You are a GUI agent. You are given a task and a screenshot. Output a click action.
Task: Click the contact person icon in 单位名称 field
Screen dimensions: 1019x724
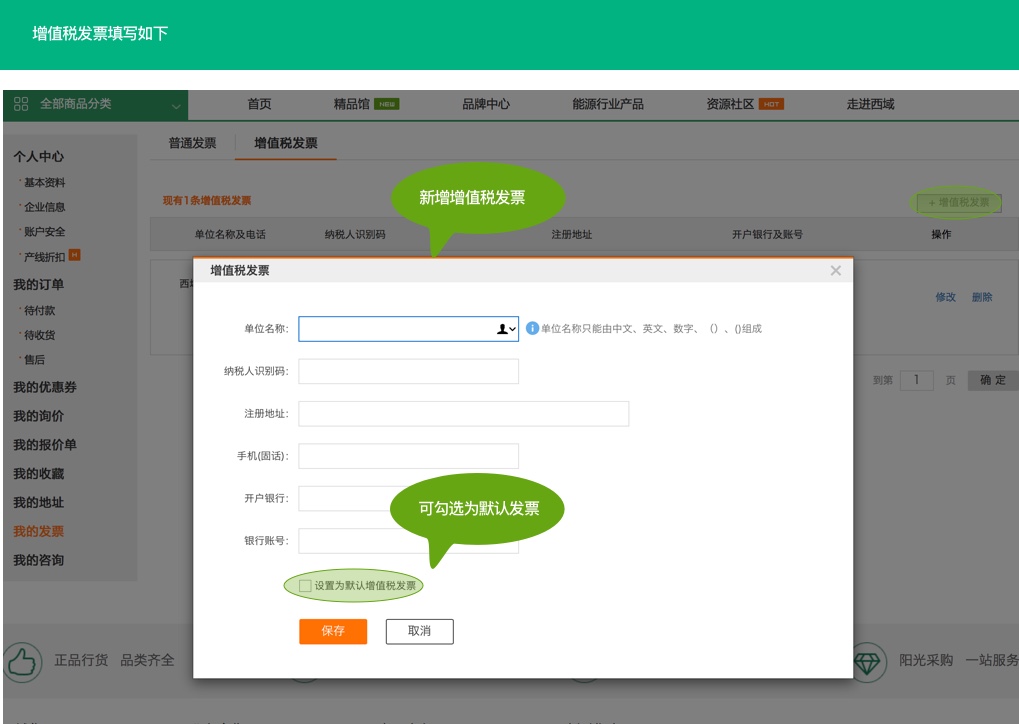click(502, 329)
